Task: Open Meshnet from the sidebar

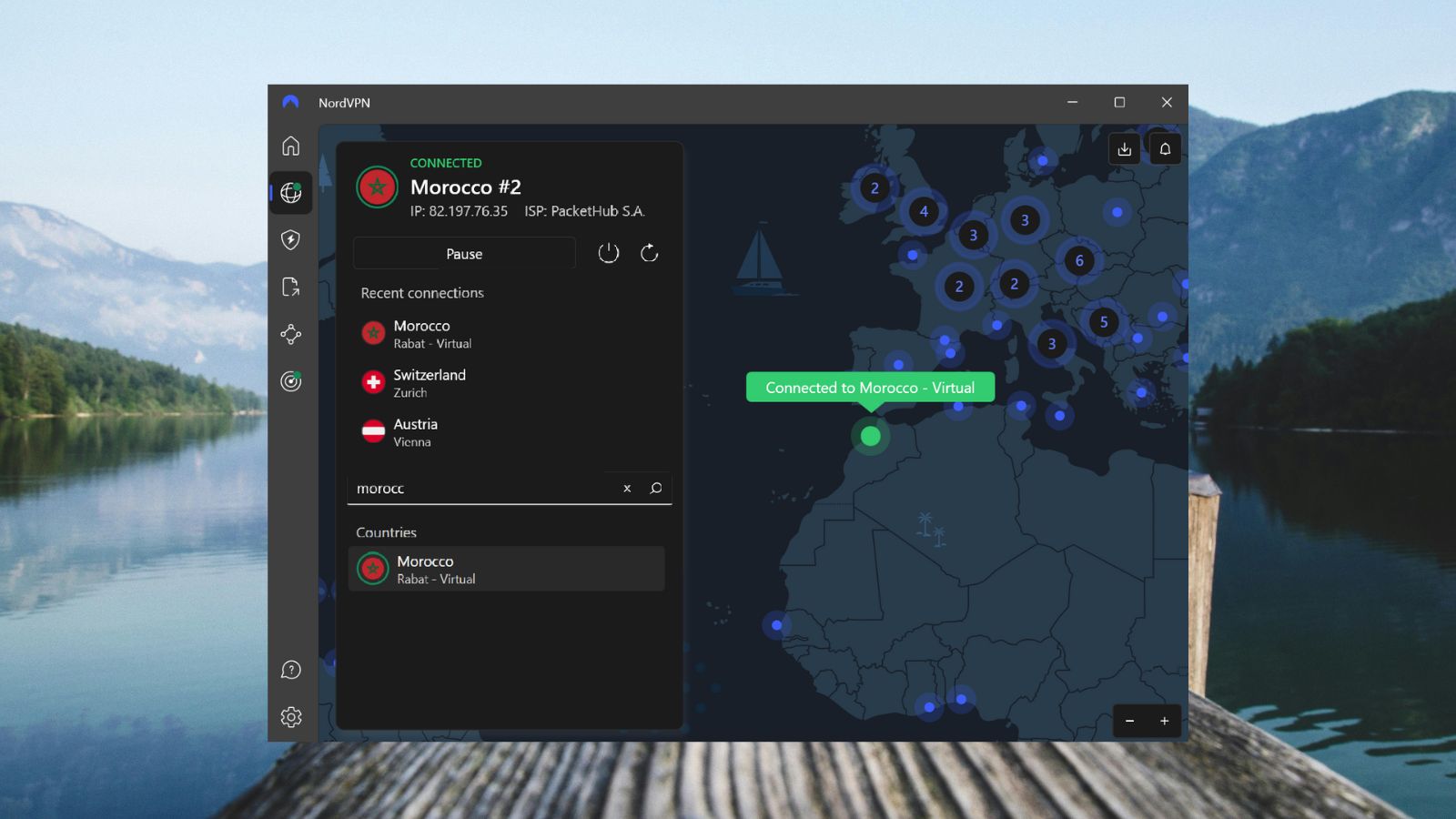Action: pyautogui.click(x=290, y=334)
